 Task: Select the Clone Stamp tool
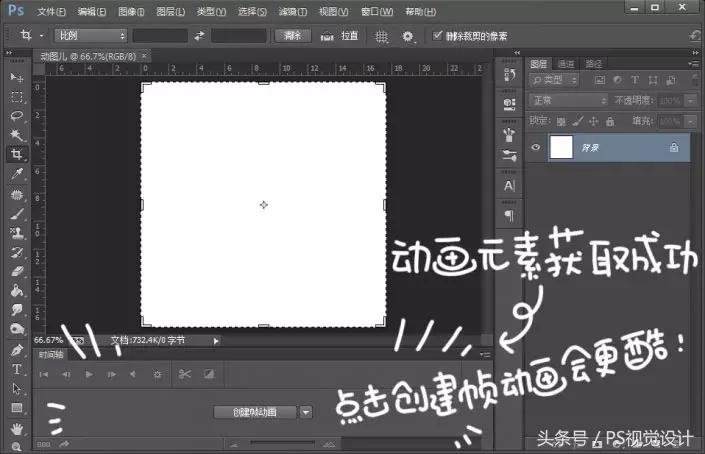click(17, 233)
